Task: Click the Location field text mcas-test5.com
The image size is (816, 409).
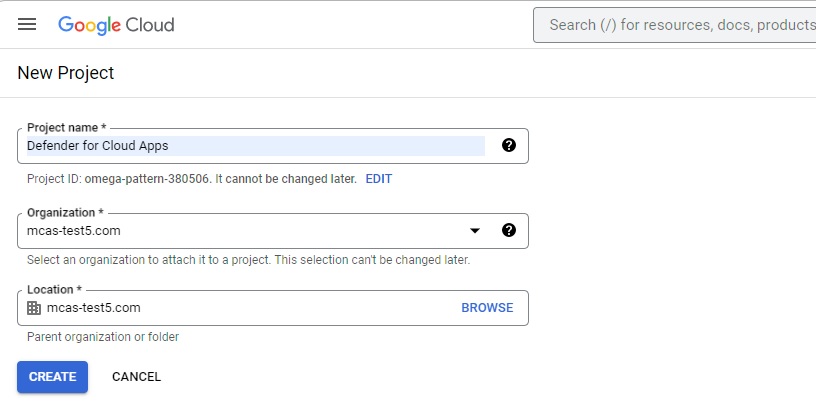Action: pos(94,308)
